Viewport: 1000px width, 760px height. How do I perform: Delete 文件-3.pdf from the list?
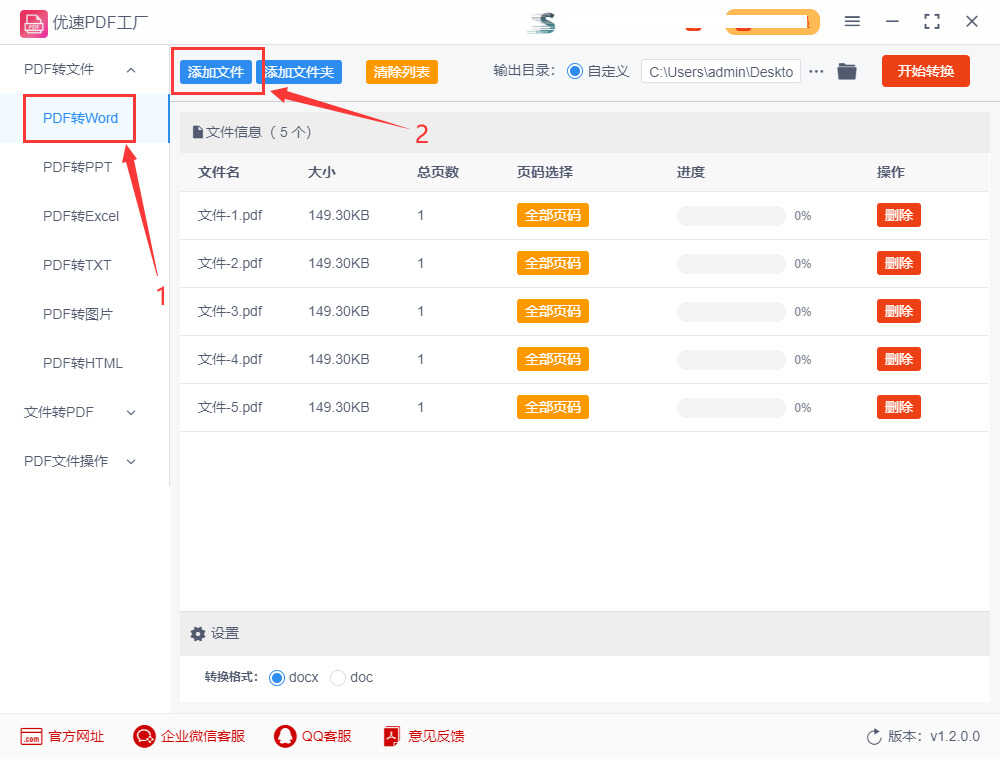click(899, 311)
